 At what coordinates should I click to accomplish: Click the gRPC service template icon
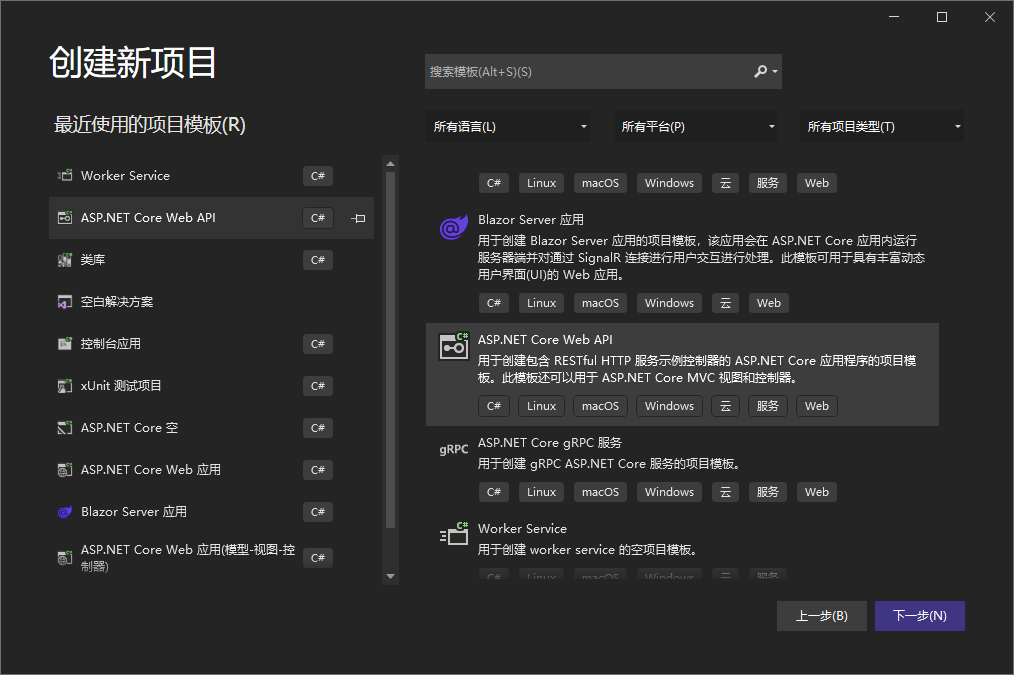pos(454,450)
